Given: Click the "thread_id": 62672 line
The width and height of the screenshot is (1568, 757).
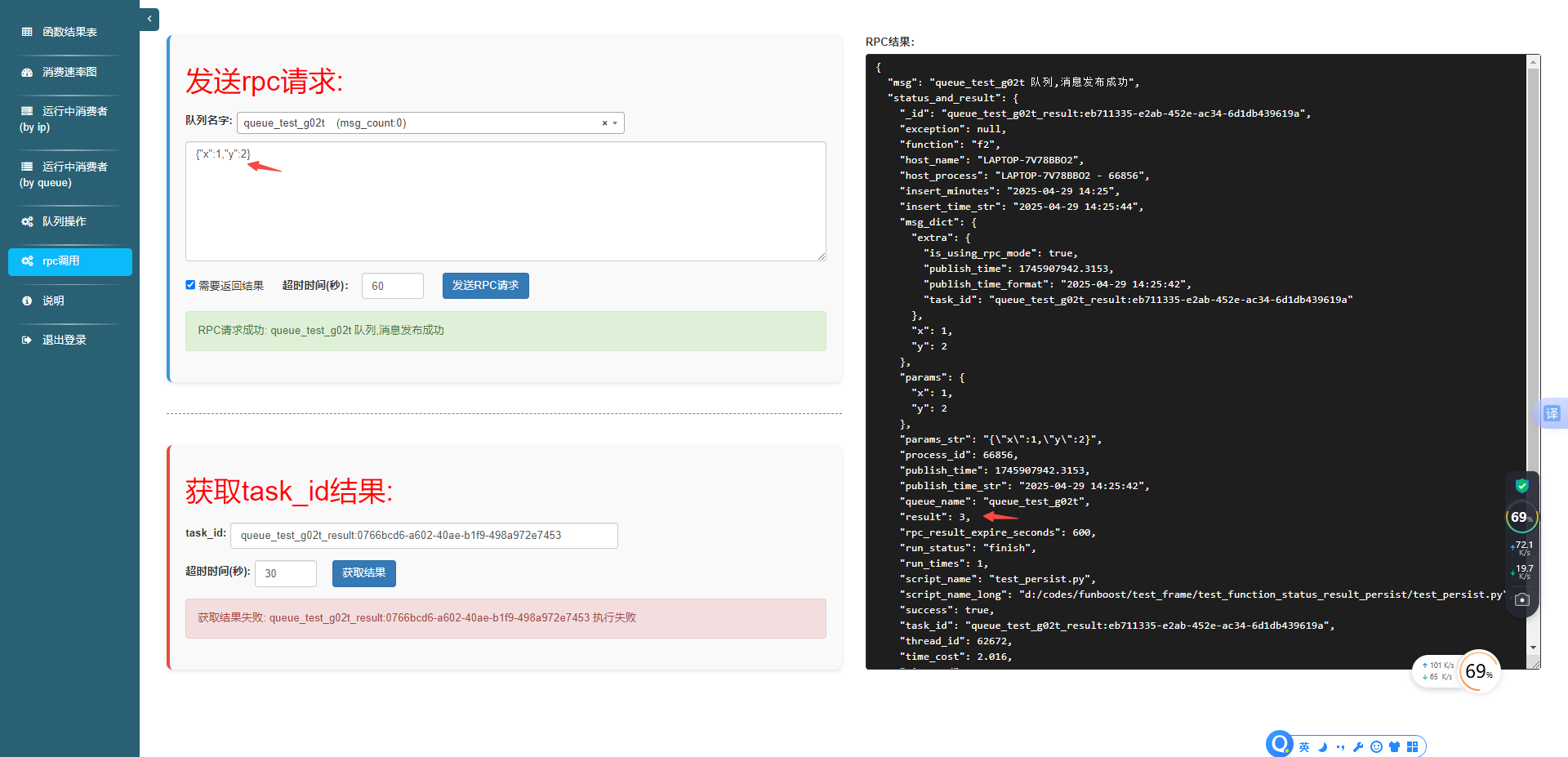Looking at the screenshot, I should [956, 641].
